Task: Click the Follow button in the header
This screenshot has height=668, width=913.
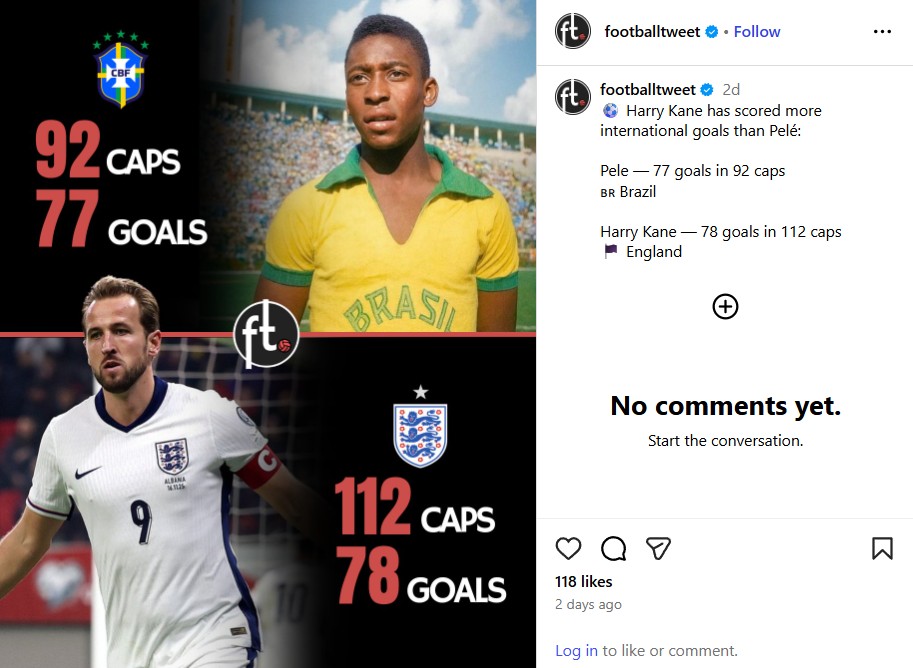Action: point(757,32)
